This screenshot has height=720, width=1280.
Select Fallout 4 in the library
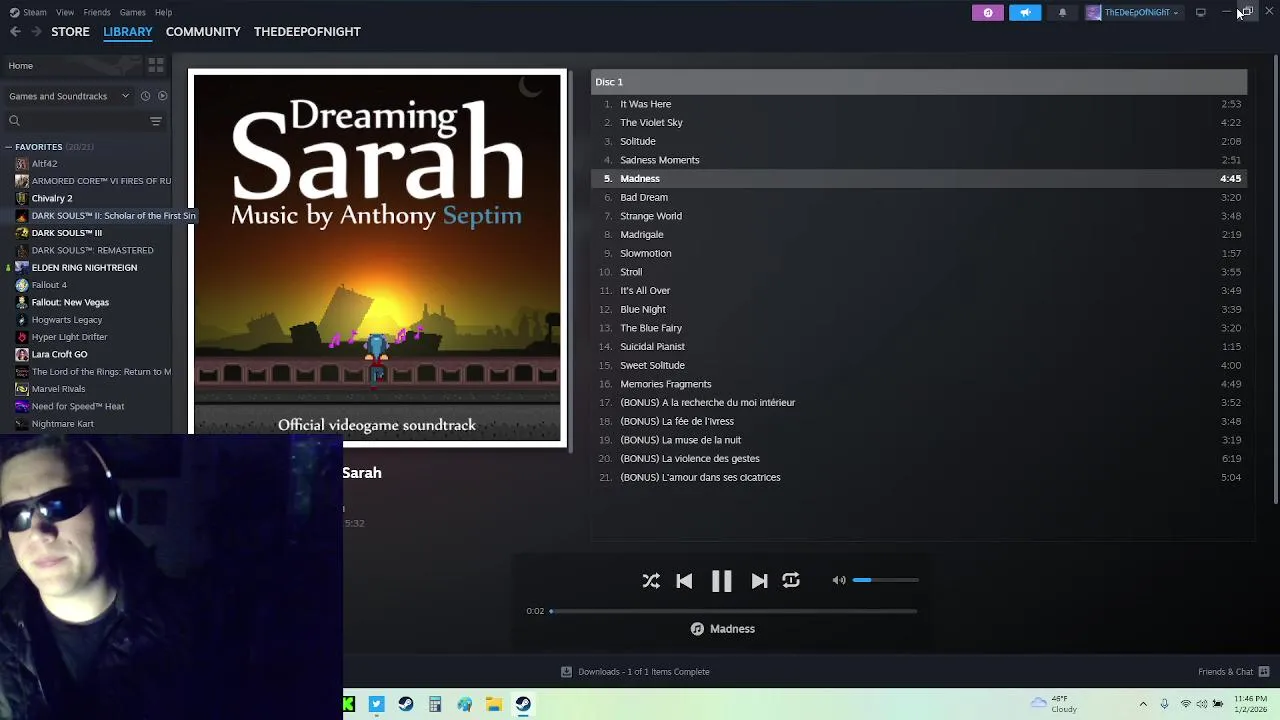coord(49,285)
